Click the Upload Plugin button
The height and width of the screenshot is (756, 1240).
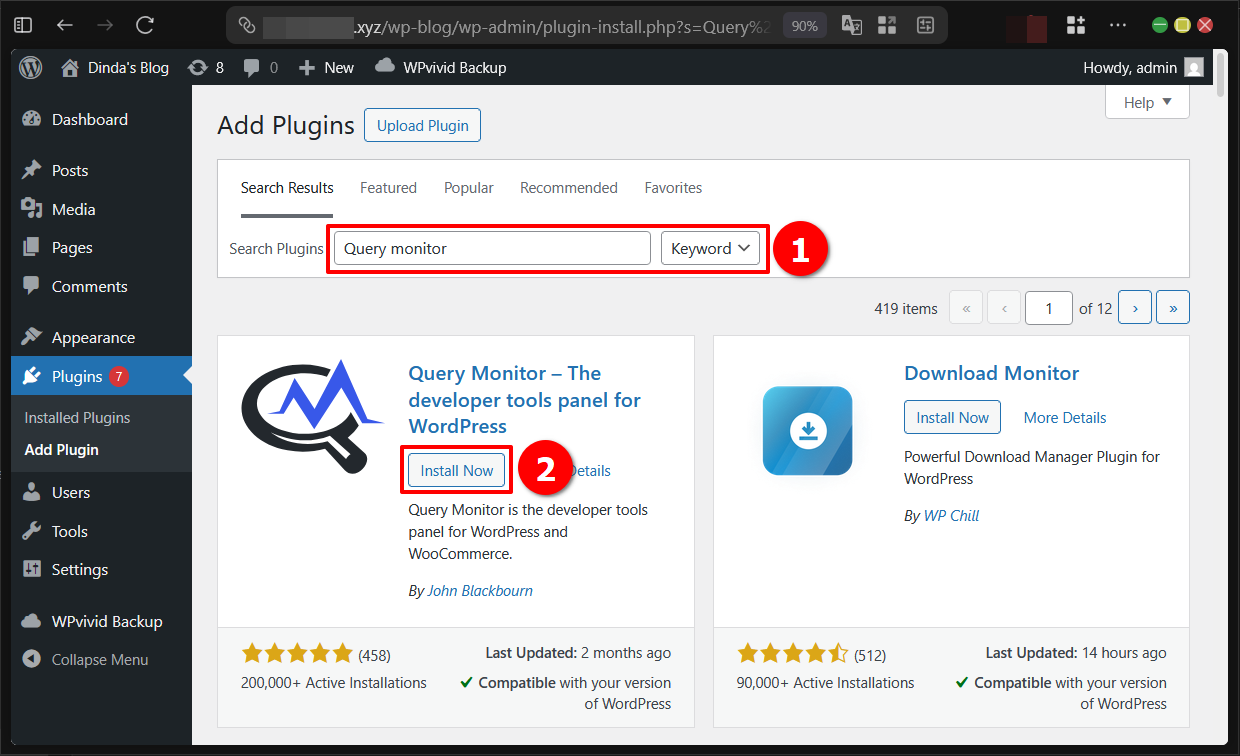click(422, 125)
